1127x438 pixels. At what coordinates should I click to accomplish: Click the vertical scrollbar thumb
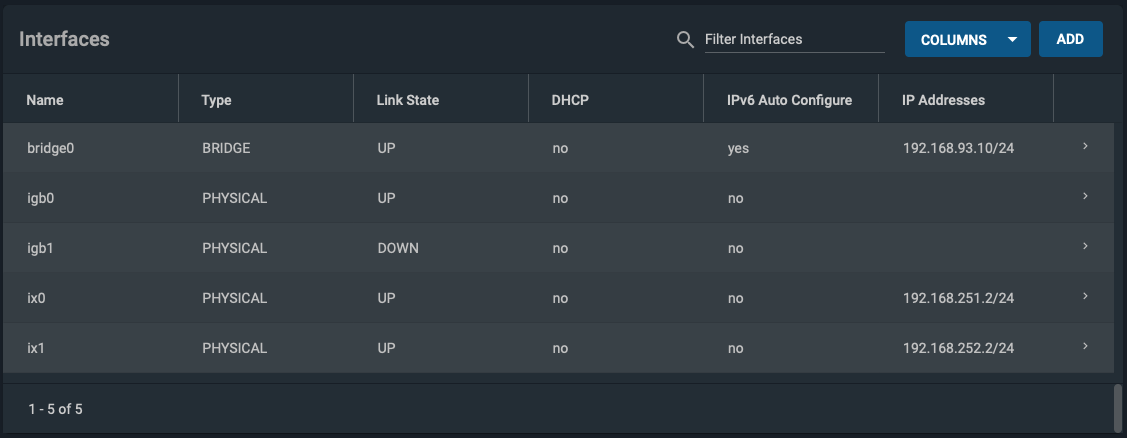1118,408
